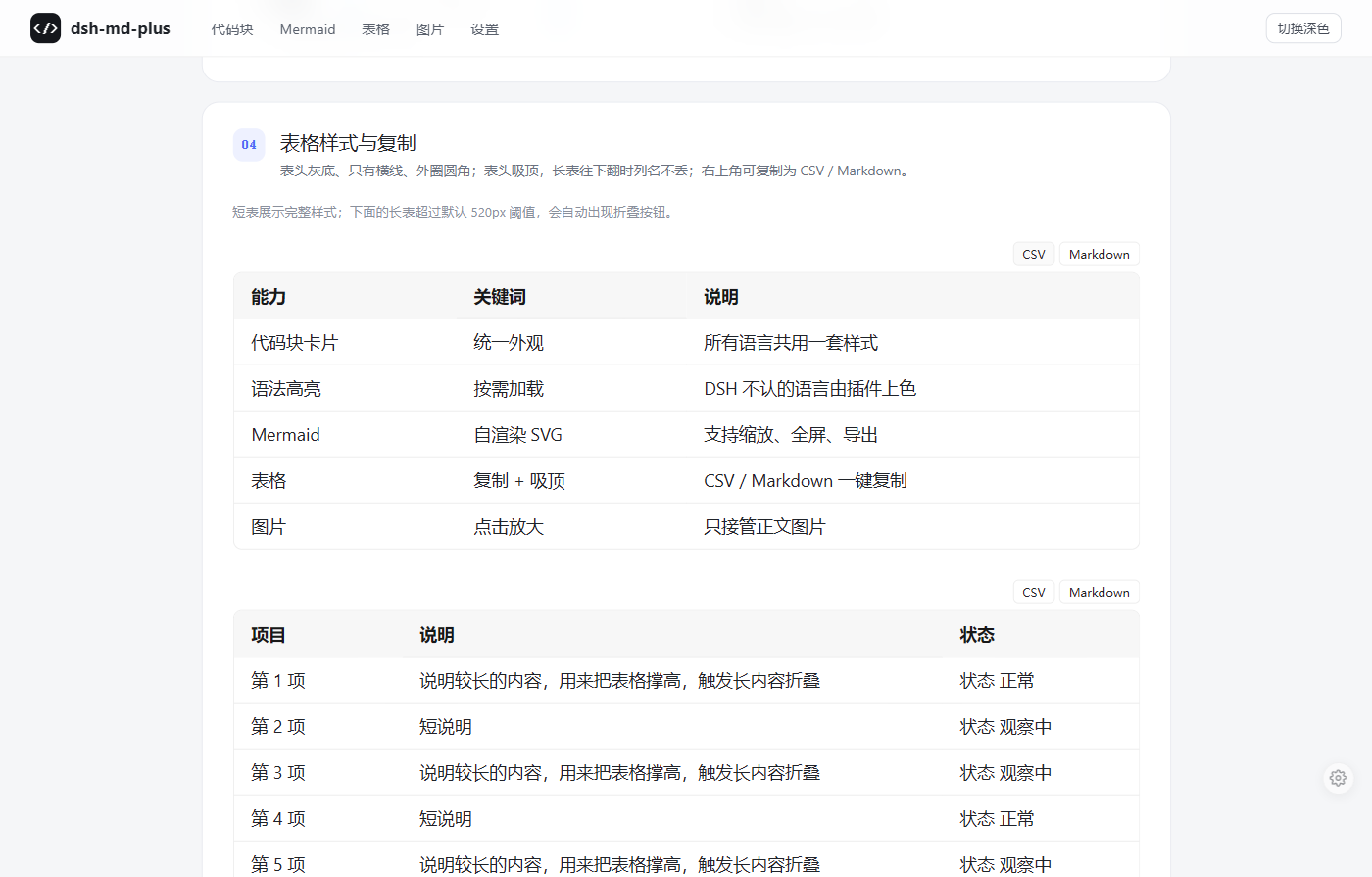The image size is (1372, 877).
Task: Click the 表格样式与复制 section heading
Action: pos(348,143)
